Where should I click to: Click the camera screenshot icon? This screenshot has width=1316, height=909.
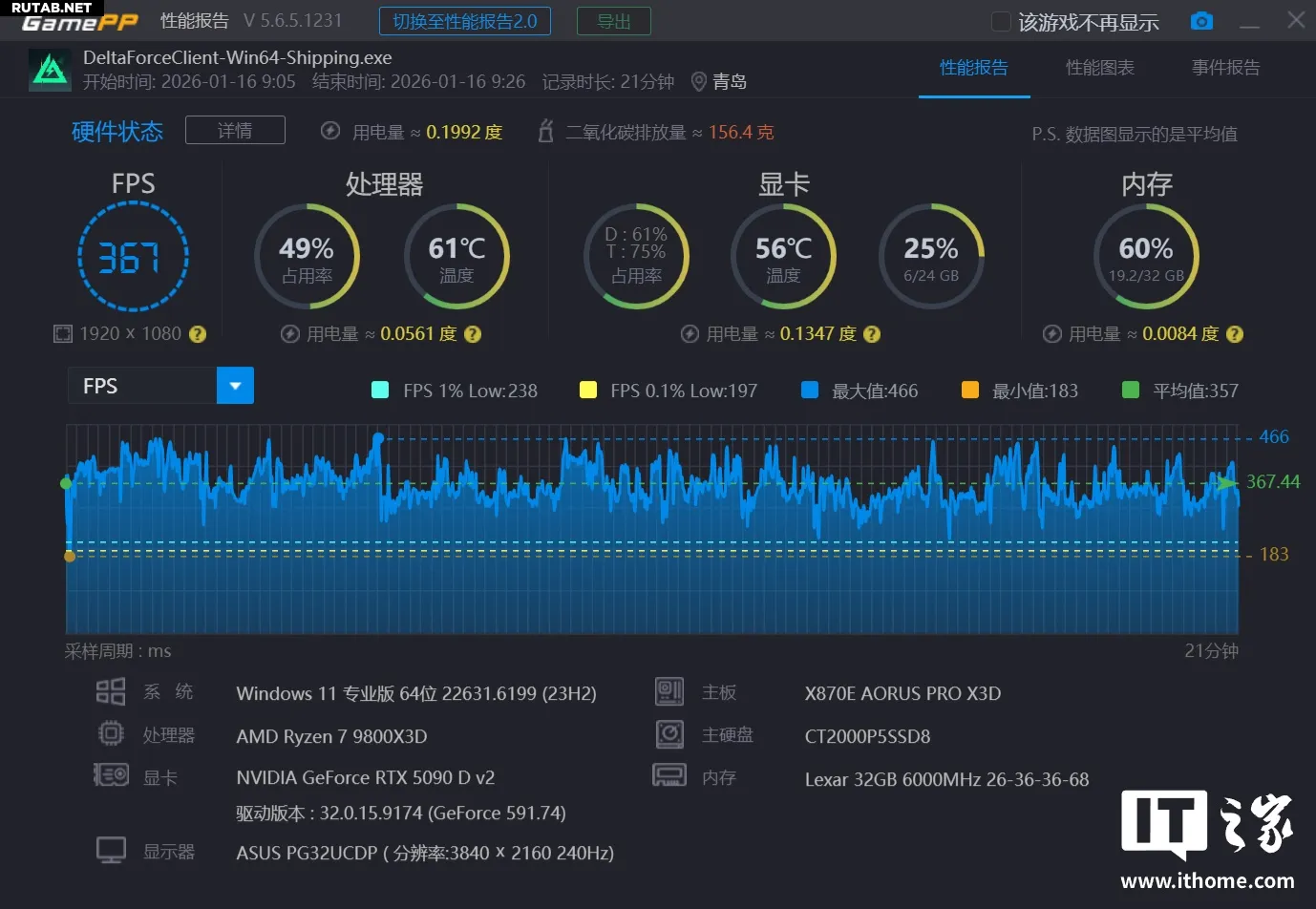1201,21
